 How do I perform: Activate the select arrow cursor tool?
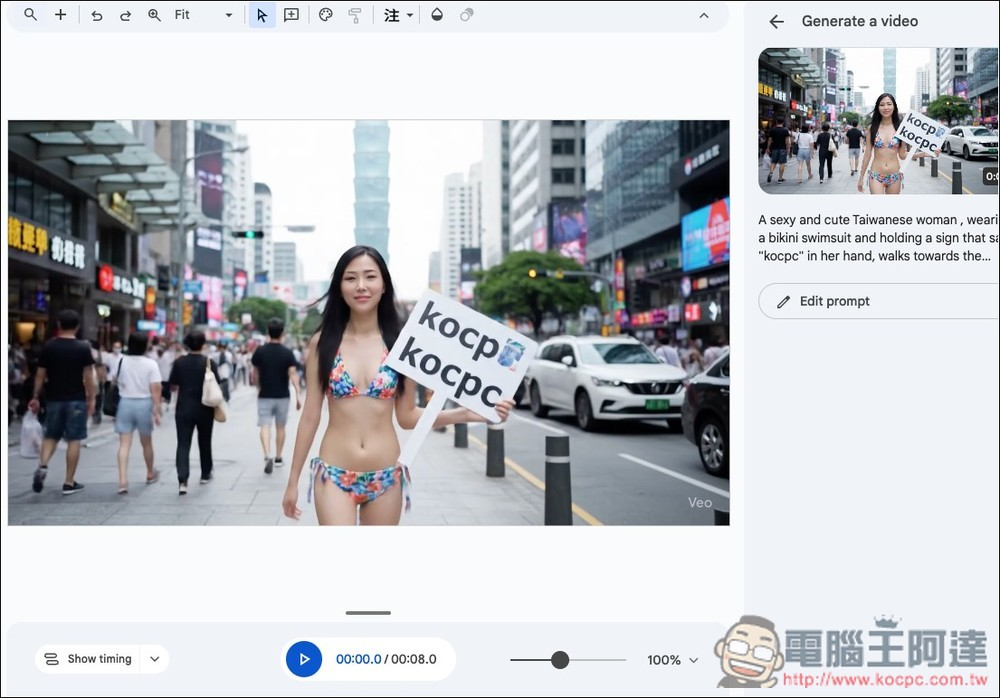tap(262, 15)
